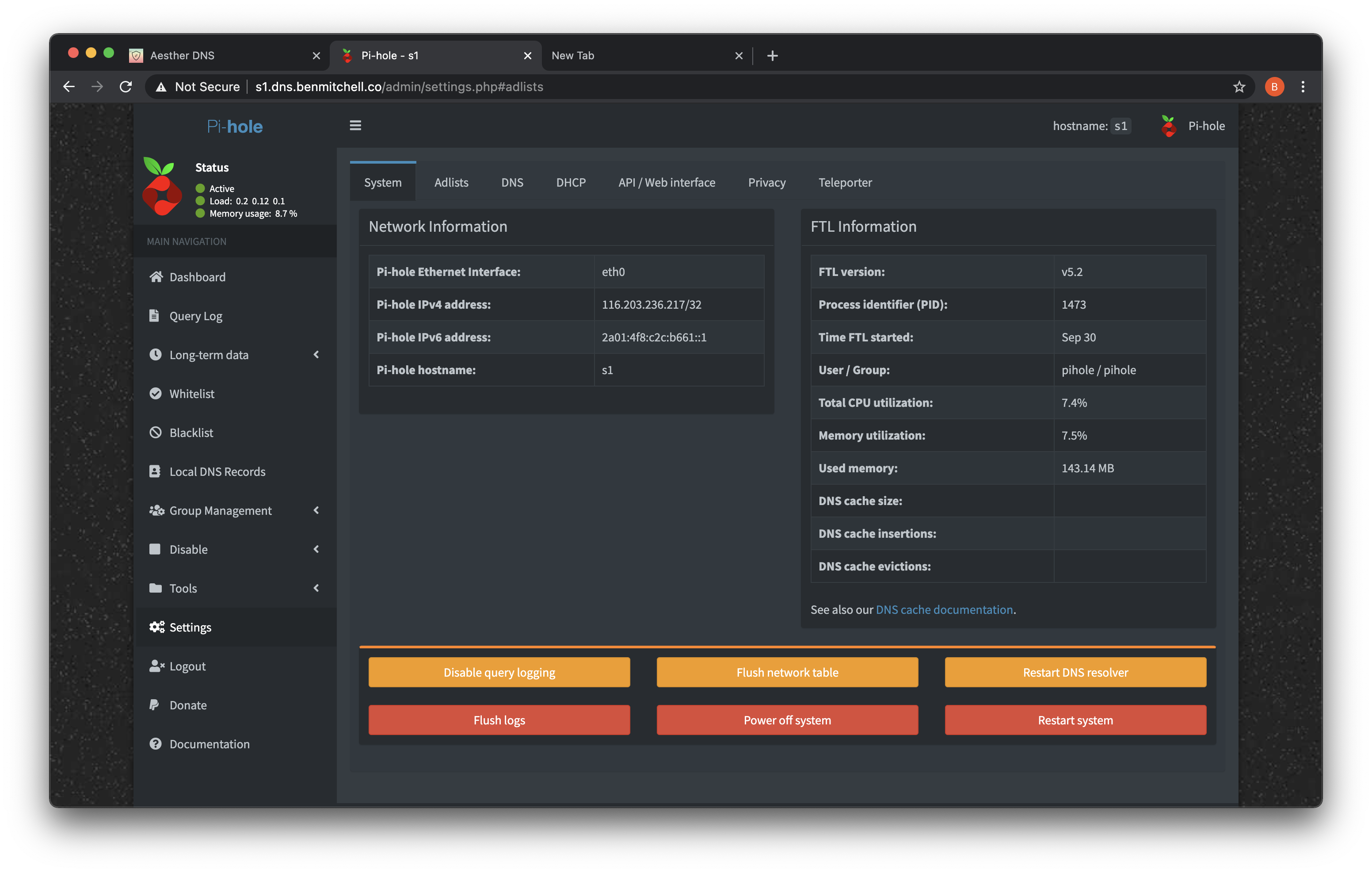Viewport: 1372px width, 873px height.
Task: Click the eth0 interface value
Action: [x=613, y=272]
